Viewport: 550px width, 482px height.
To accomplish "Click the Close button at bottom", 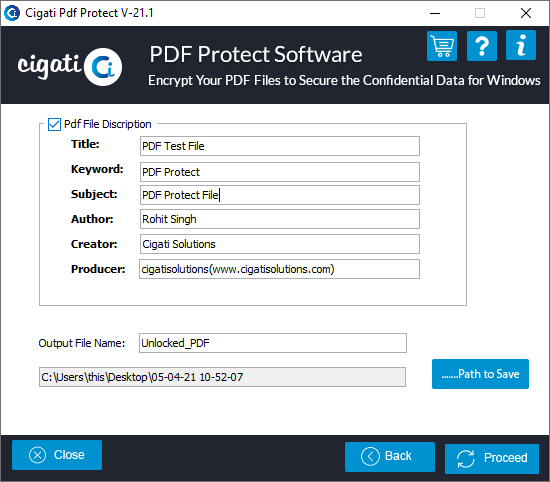I will [x=57, y=455].
